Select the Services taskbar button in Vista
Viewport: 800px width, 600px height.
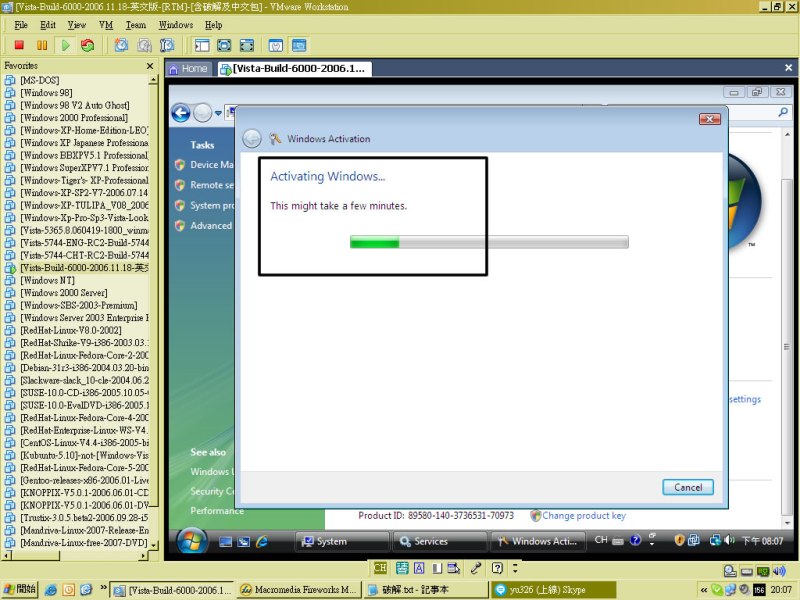click(x=439, y=541)
